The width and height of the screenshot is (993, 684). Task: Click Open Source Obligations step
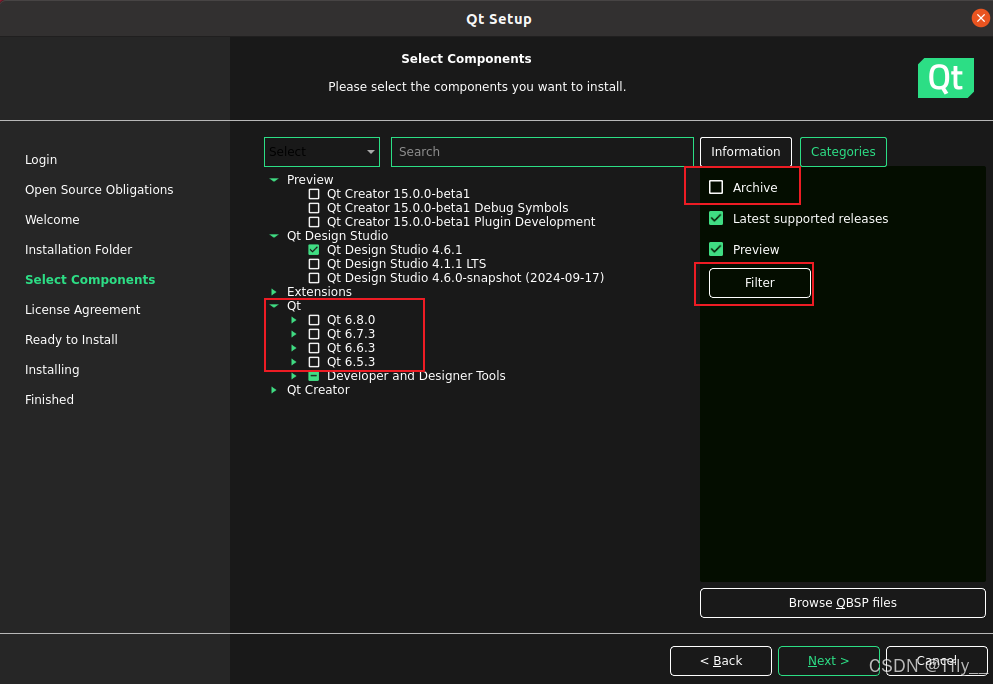pyautogui.click(x=99, y=189)
